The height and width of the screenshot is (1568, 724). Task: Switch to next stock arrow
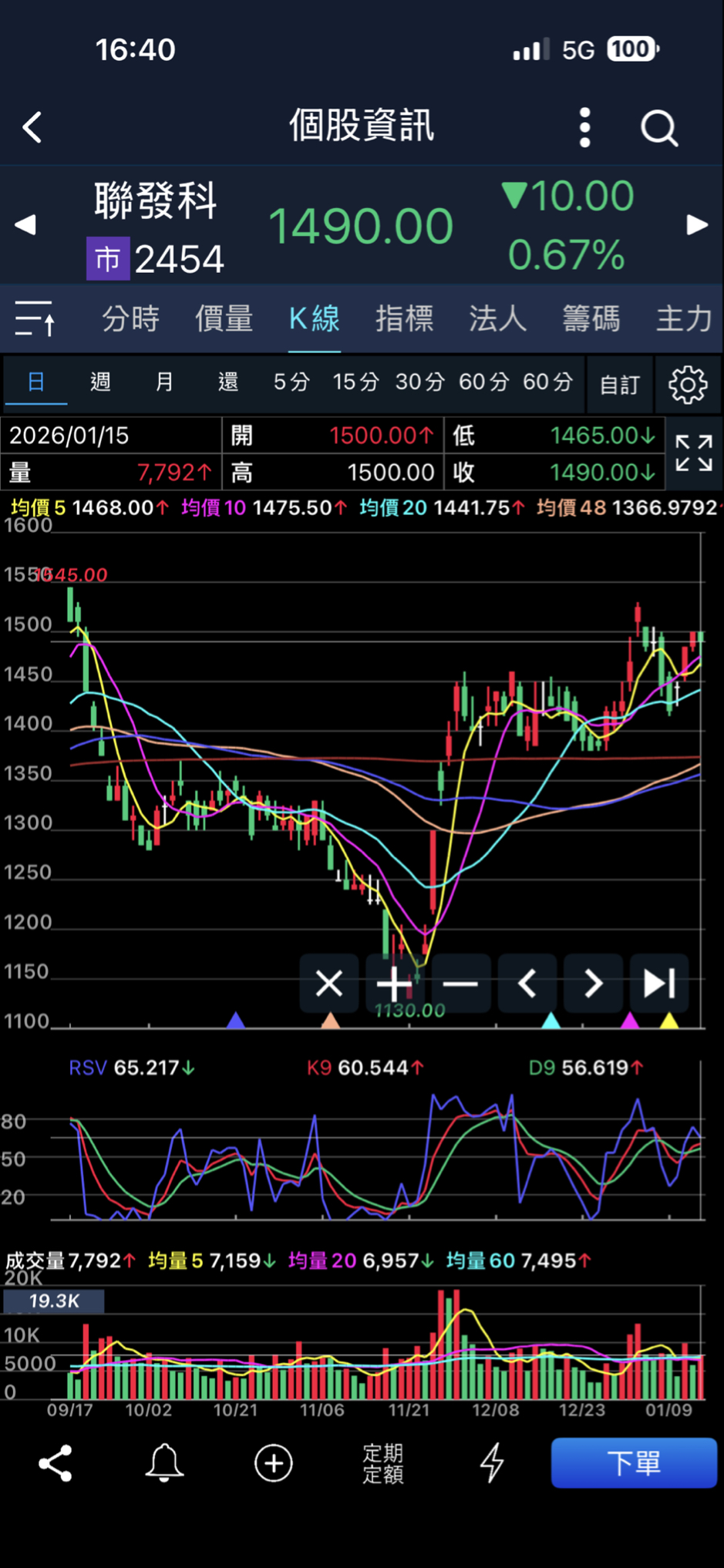point(697,225)
